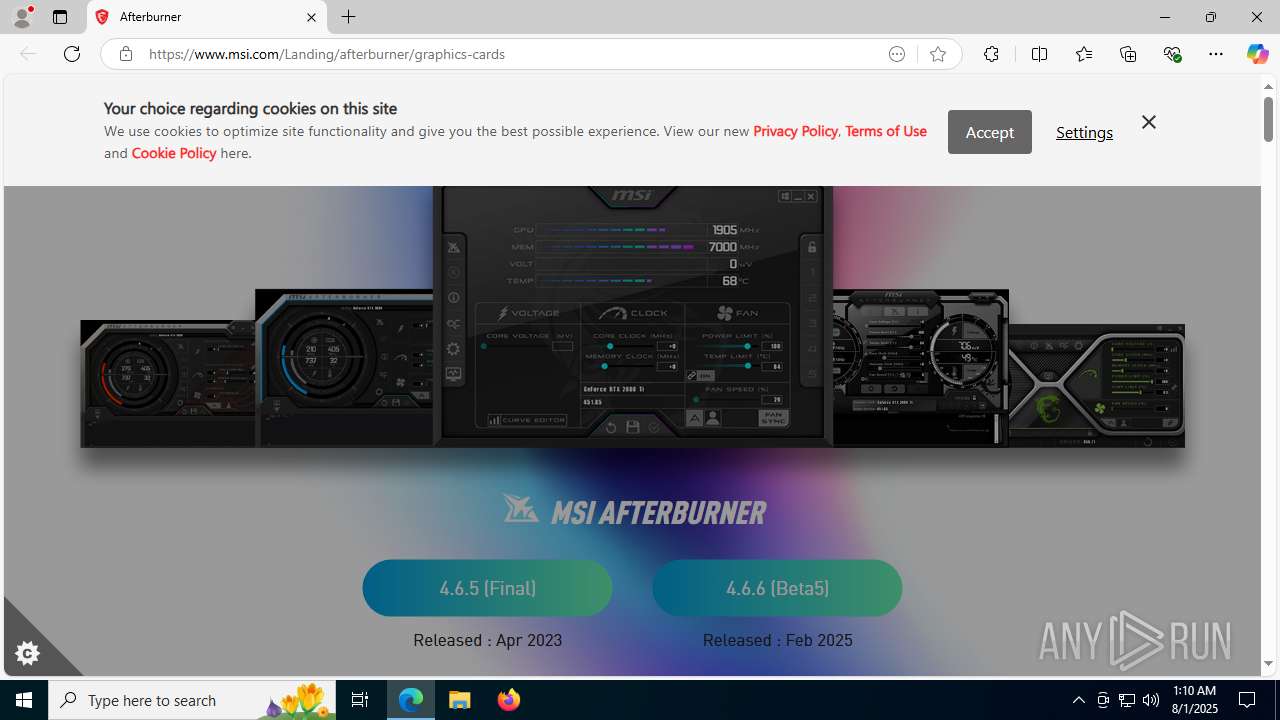
Task: Open the Copilot sidebar
Action: click(1257, 54)
